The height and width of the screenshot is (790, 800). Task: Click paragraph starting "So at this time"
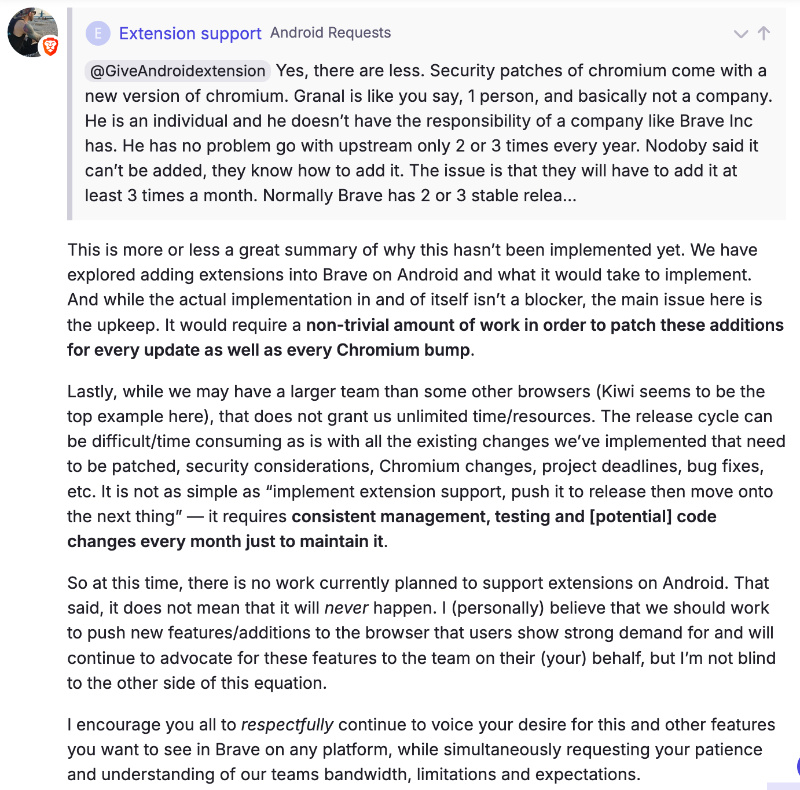point(421,633)
